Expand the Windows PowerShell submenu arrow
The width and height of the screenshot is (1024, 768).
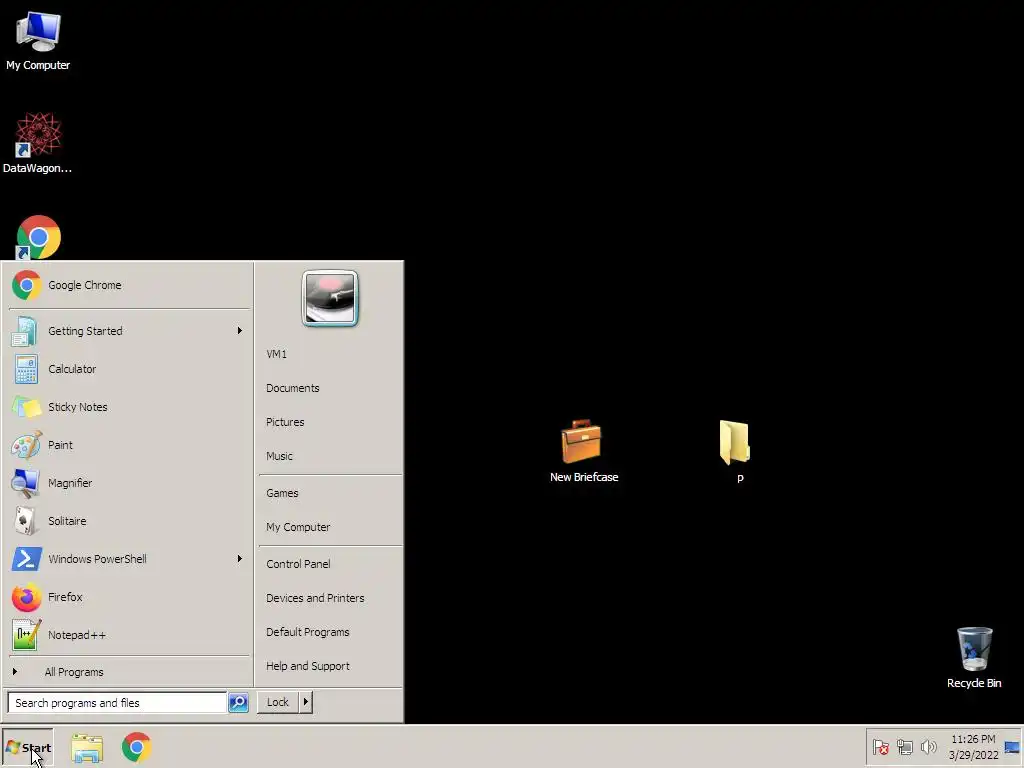click(240, 559)
